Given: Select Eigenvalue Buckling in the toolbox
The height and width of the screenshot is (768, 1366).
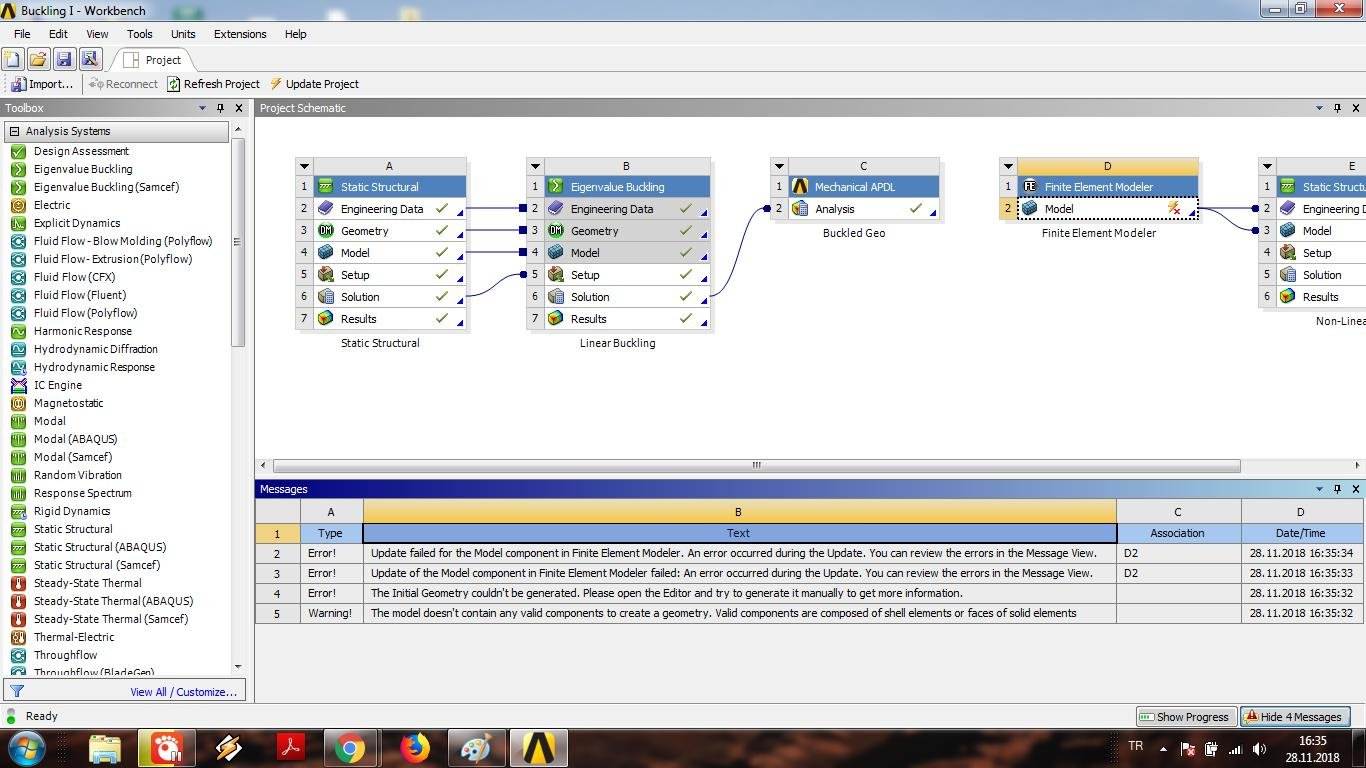Looking at the screenshot, I should click(x=83, y=169).
